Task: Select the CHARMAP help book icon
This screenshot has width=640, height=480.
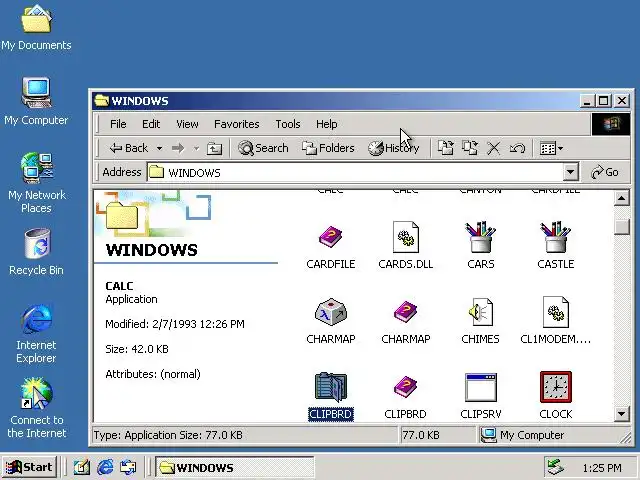Action: click(405, 312)
